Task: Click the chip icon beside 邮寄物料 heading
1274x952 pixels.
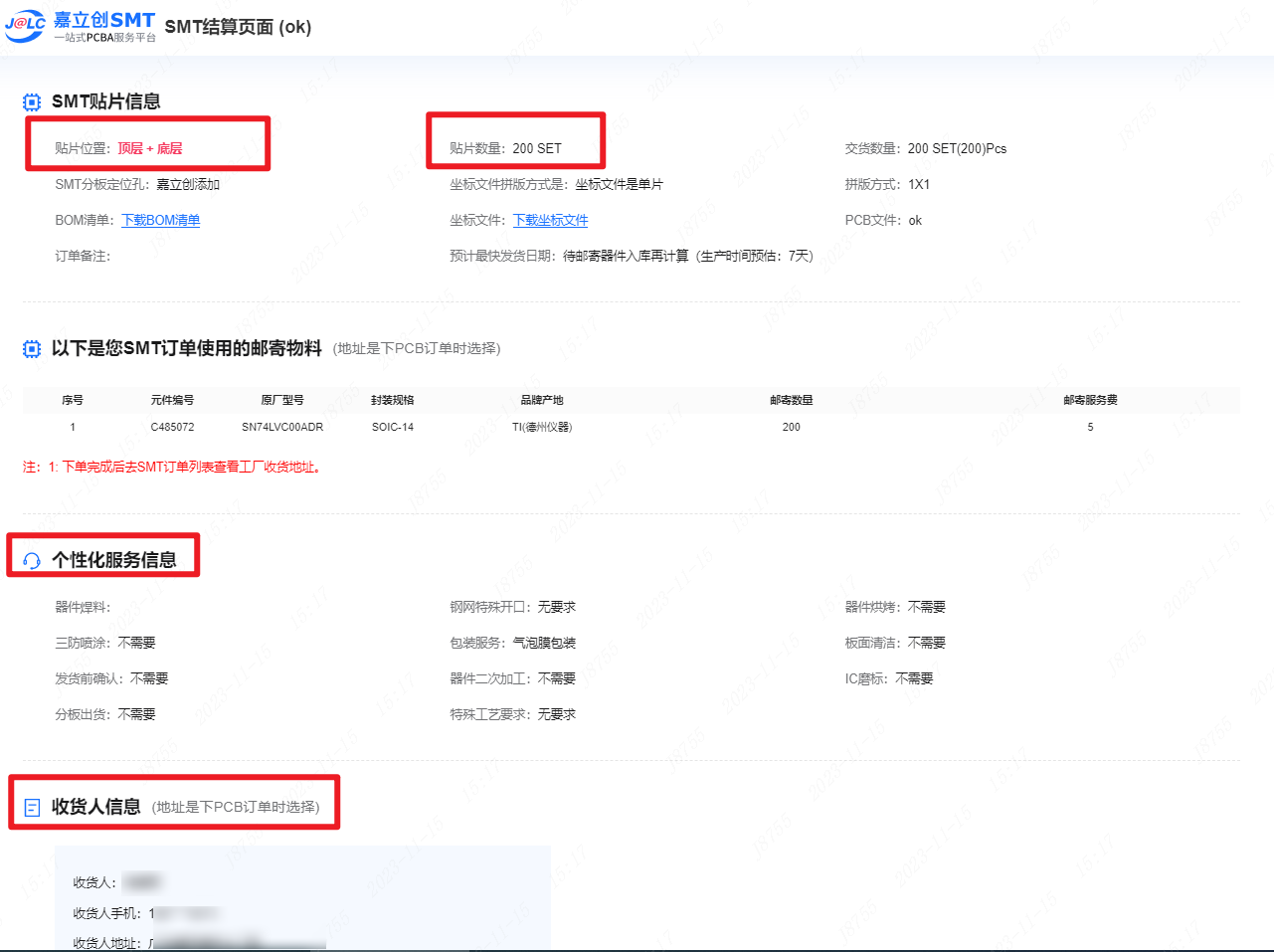Action: click(x=32, y=349)
